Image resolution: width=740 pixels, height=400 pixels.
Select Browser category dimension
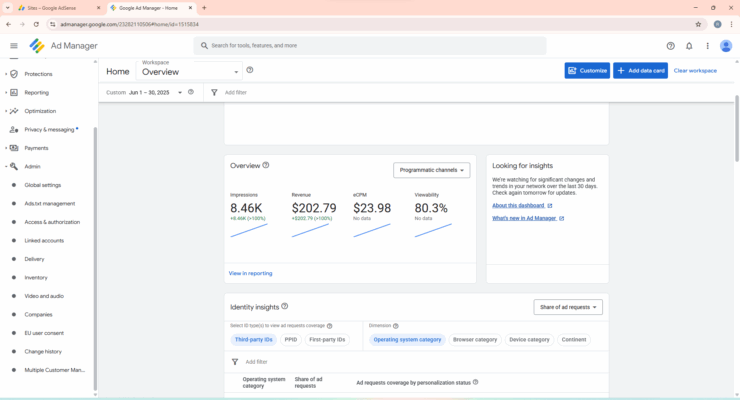click(x=475, y=340)
